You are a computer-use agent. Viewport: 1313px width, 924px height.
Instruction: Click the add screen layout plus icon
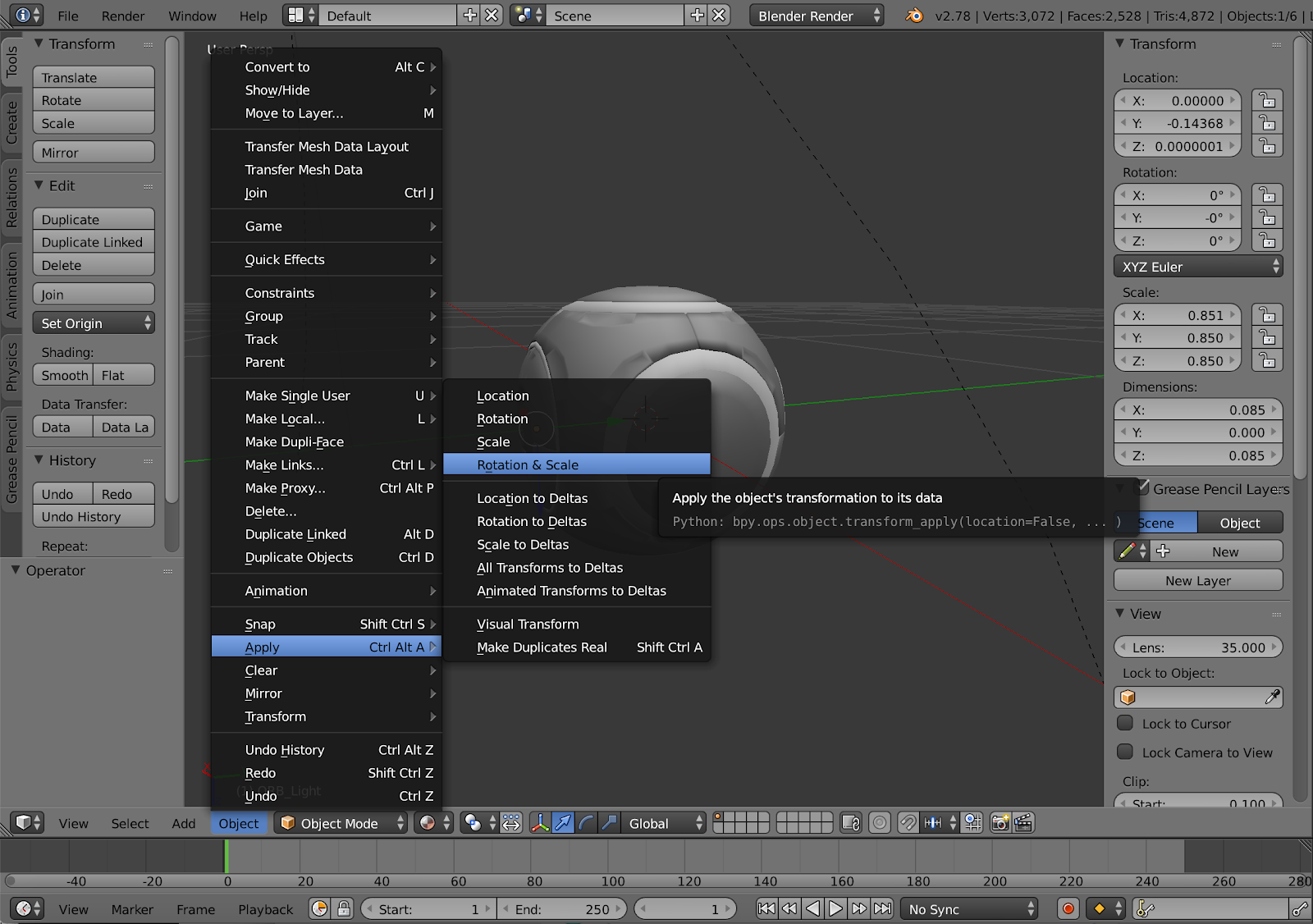(470, 15)
